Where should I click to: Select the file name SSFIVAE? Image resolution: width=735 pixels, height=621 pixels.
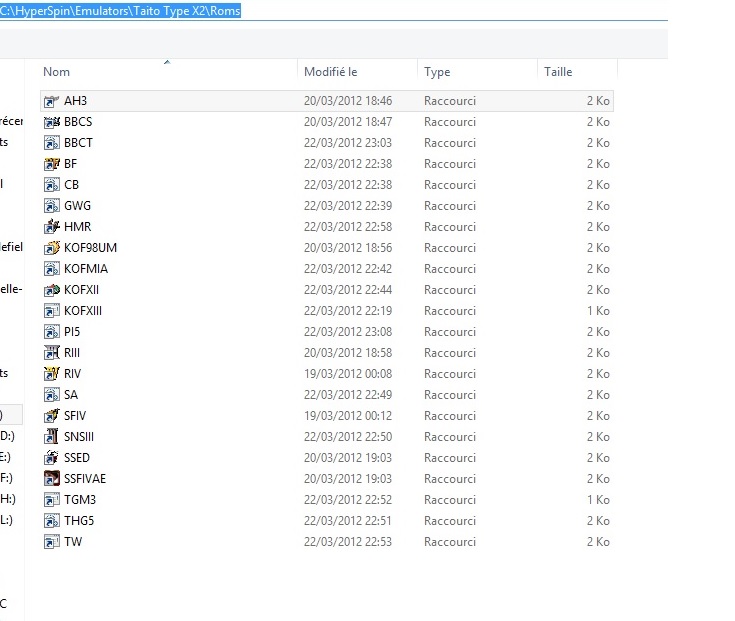click(x=85, y=479)
